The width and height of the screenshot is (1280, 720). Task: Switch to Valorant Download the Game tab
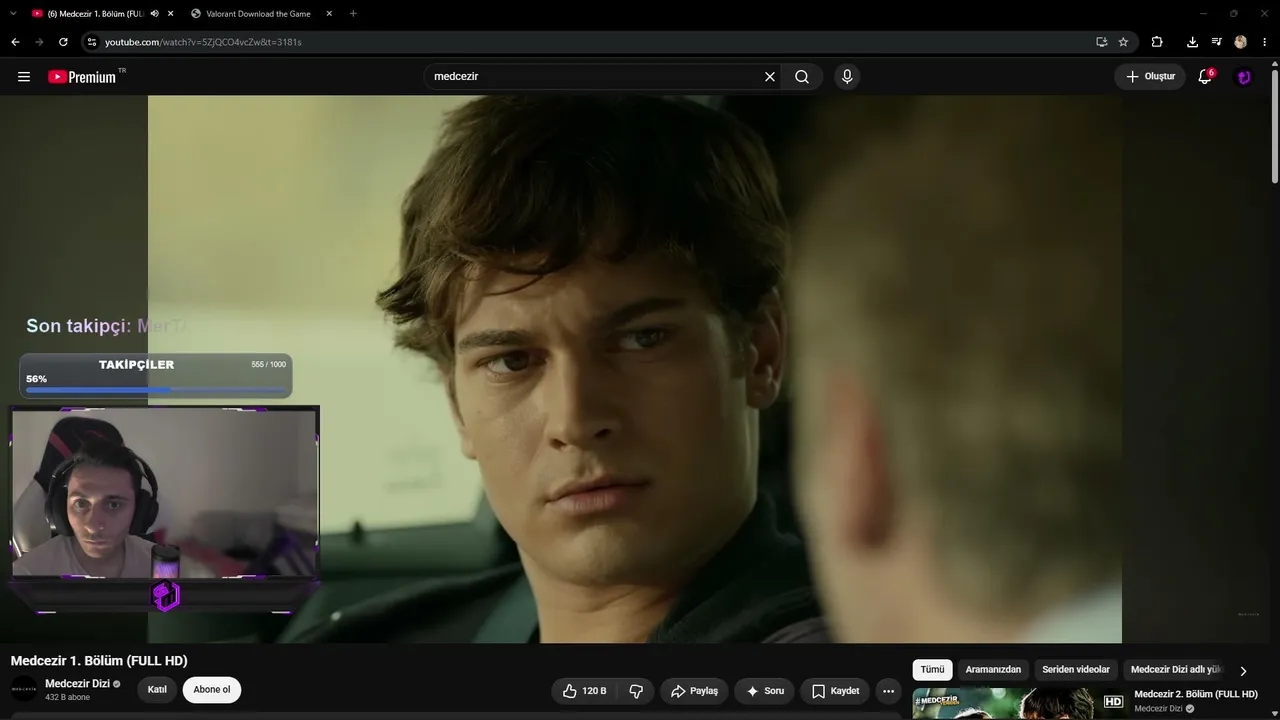(260, 14)
